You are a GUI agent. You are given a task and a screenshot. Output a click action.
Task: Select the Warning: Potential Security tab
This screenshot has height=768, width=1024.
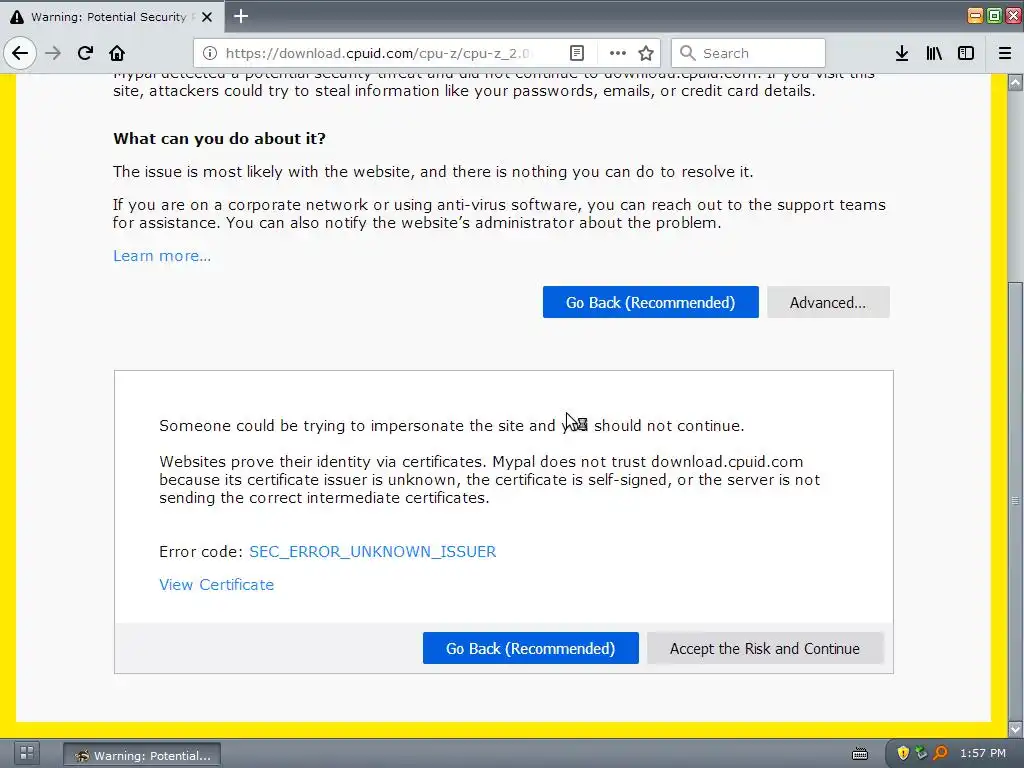(x=112, y=17)
